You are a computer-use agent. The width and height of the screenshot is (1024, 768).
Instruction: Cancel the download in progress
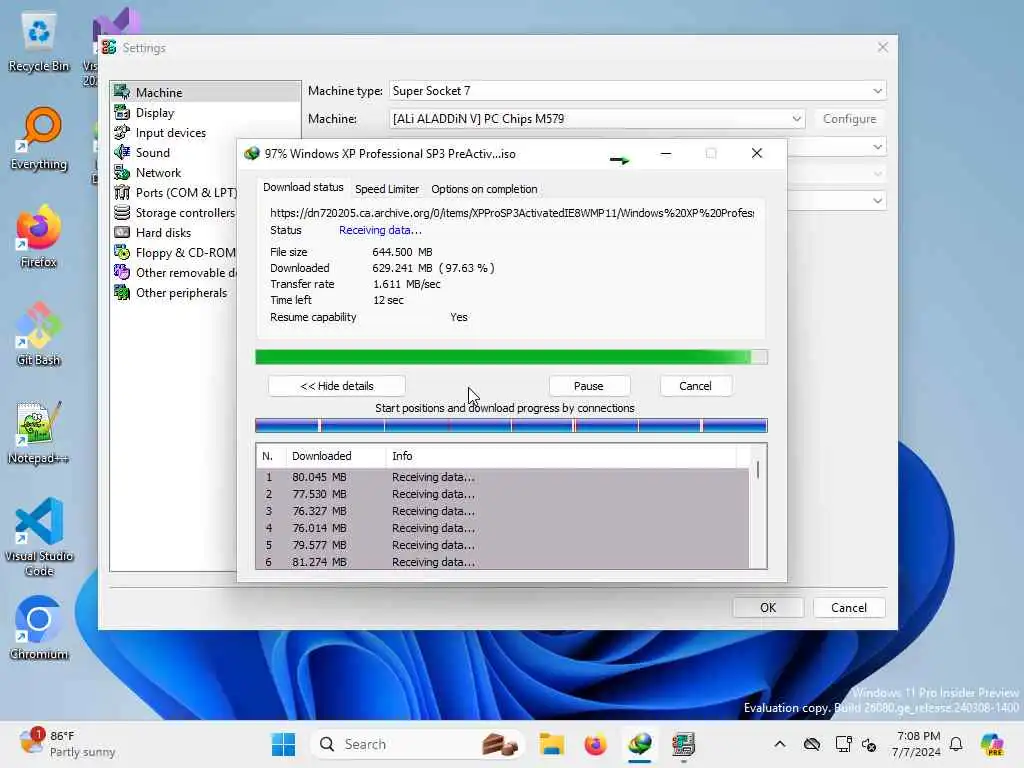point(695,386)
